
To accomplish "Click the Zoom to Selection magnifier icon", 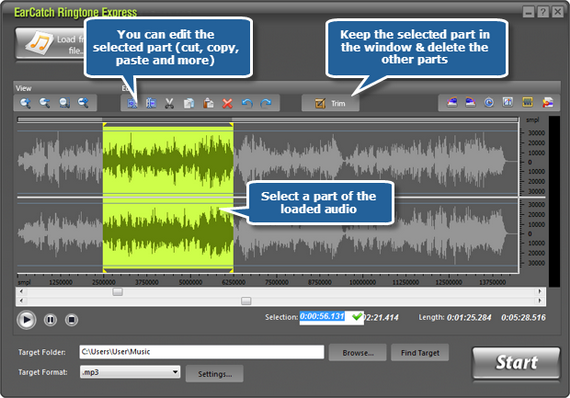I will click(64, 103).
